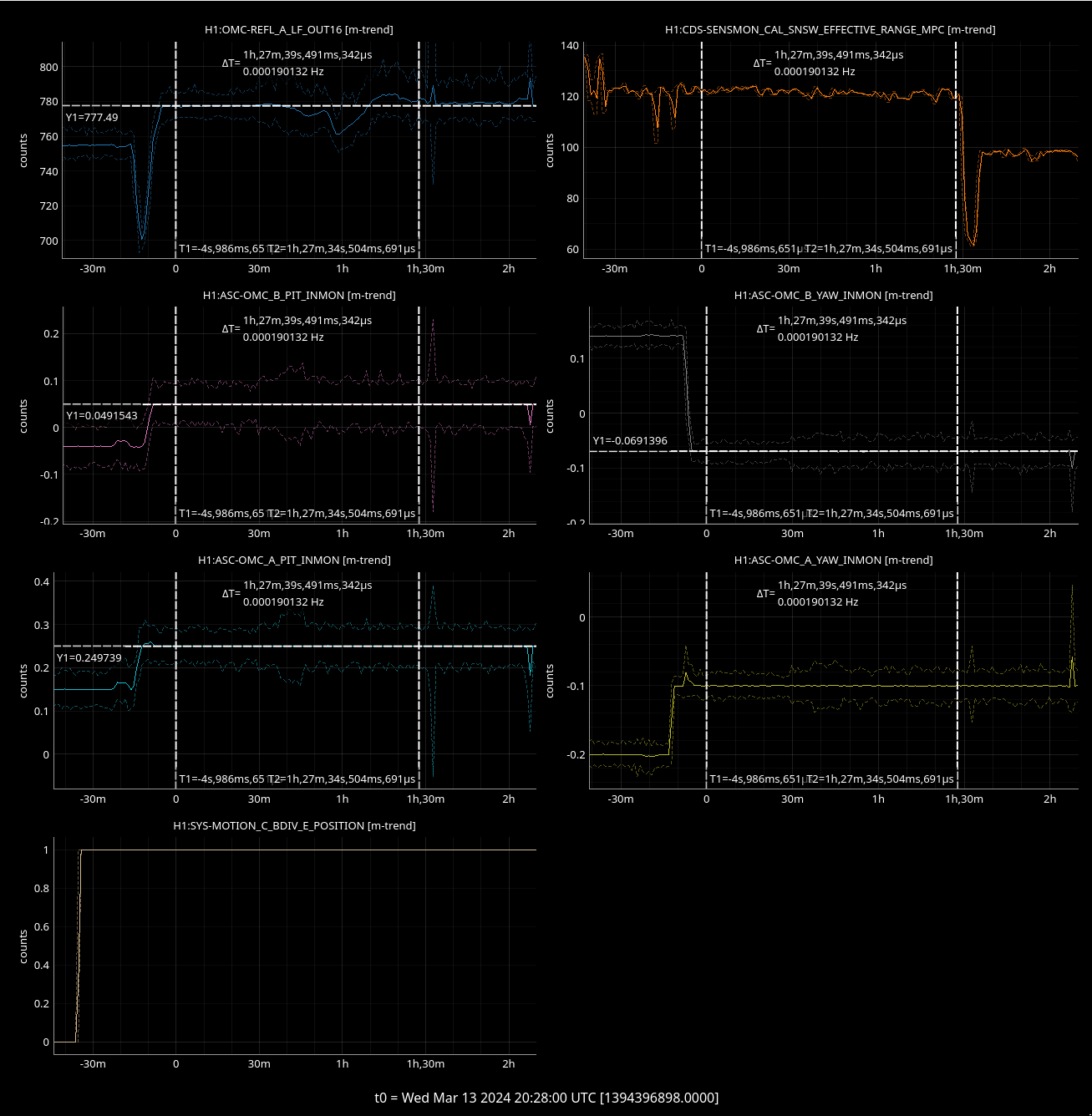Select the H1:ASC-OMC_B_PIT_INMON plot title
This screenshot has height=1116, width=1092.
pos(298,295)
